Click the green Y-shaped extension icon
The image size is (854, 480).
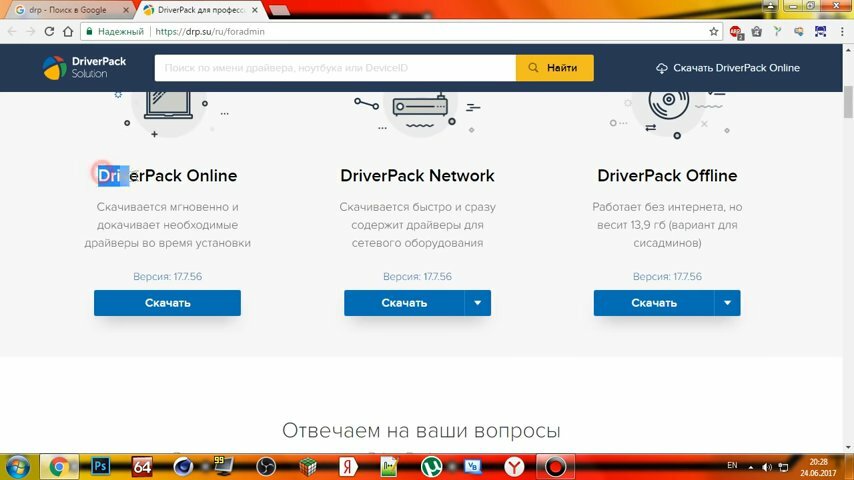[777, 32]
